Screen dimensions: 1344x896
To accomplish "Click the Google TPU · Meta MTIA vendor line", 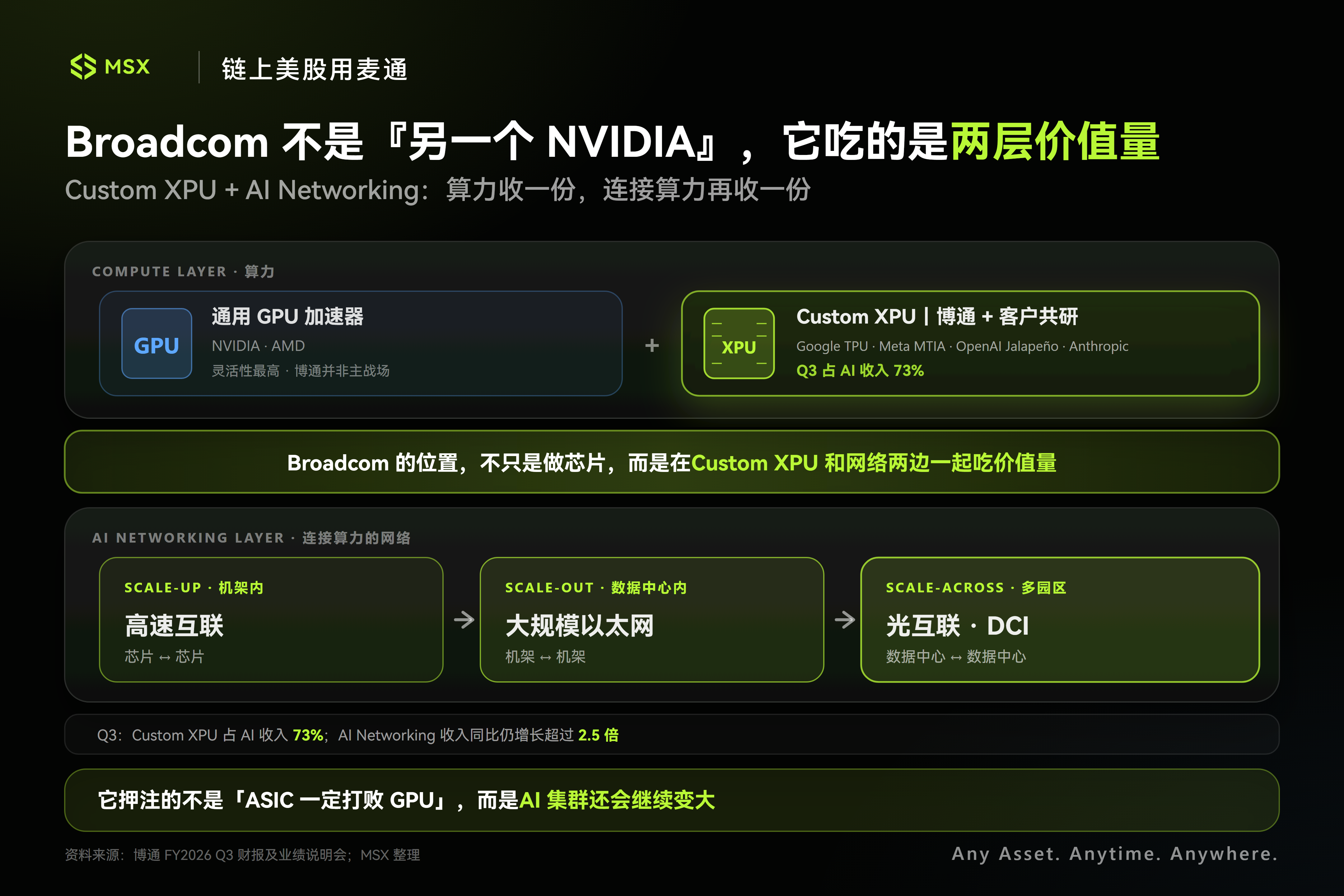I will click(x=962, y=346).
